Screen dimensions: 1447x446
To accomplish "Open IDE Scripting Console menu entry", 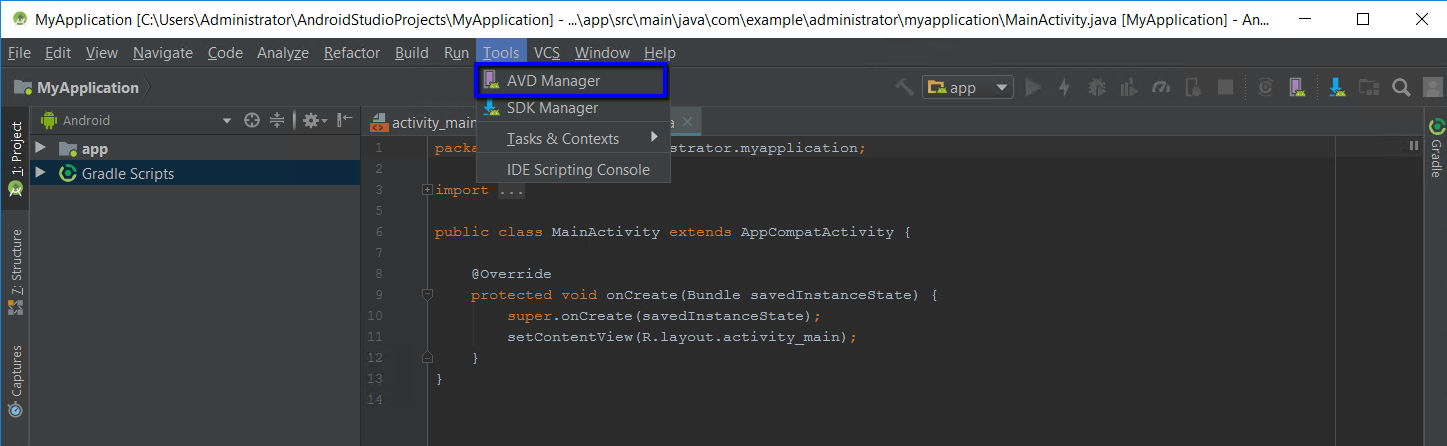I will (571, 170).
